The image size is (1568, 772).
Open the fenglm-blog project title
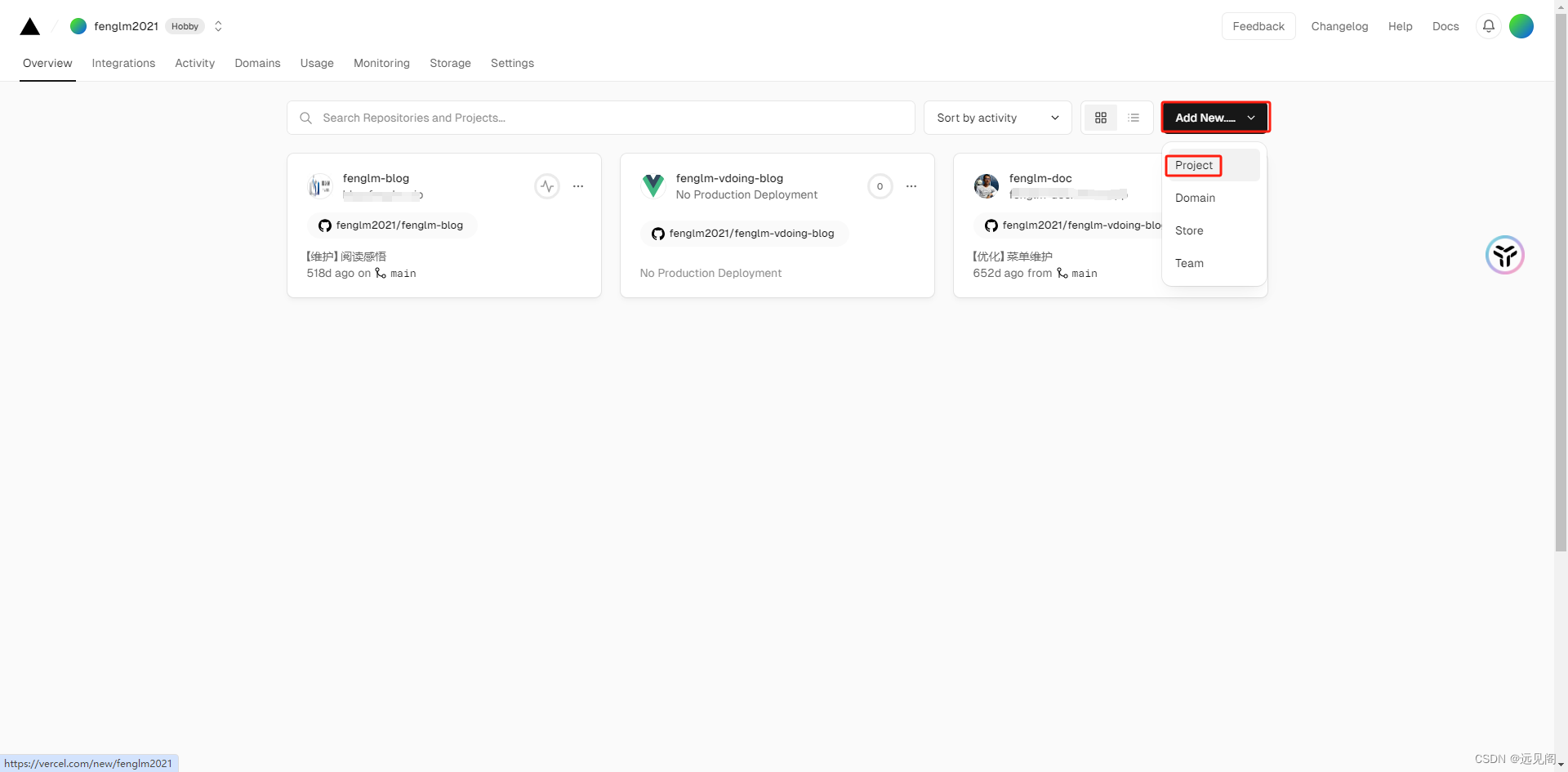point(376,178)
